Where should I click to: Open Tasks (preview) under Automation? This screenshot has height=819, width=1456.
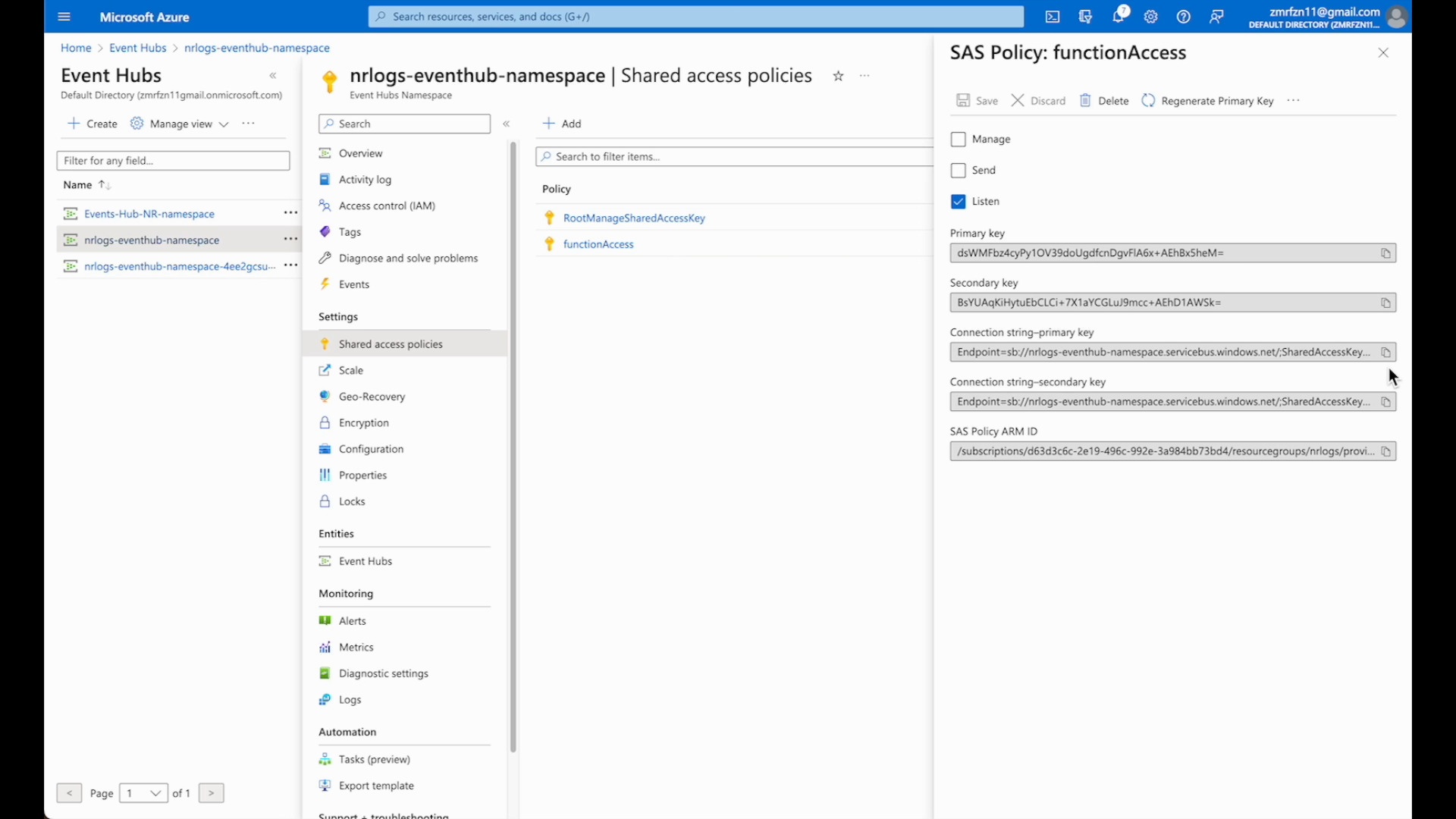pos(375,759)
